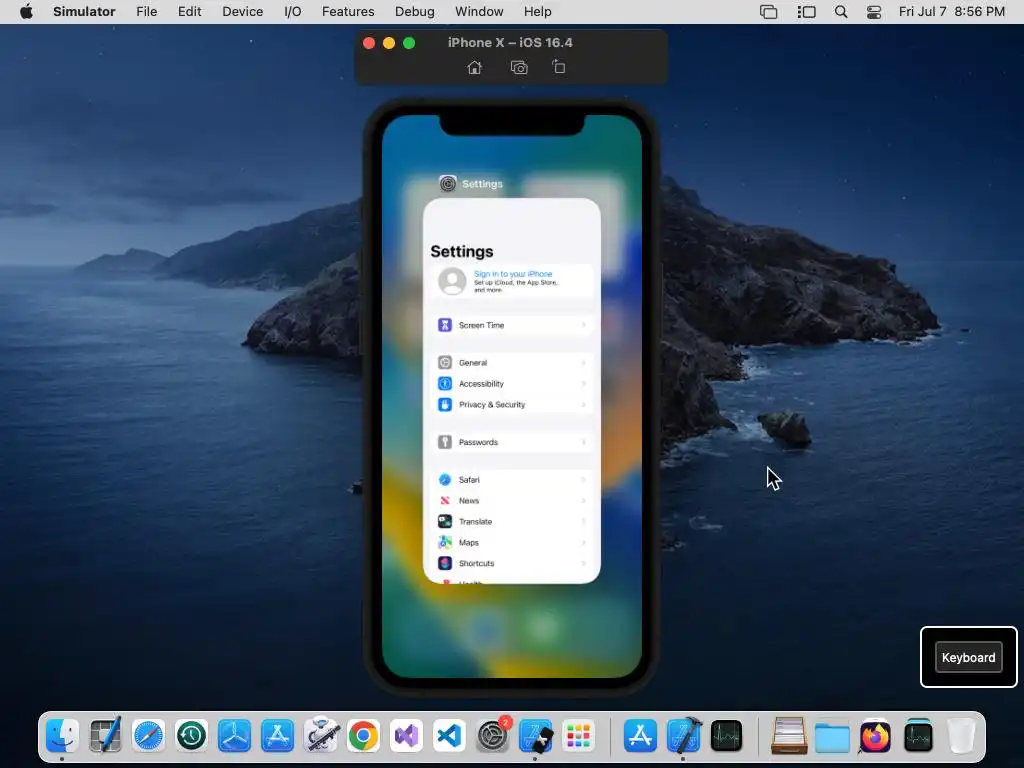Open the Features menu
This screenshot has width=1024, height=768.
click(x=348, y=12)
